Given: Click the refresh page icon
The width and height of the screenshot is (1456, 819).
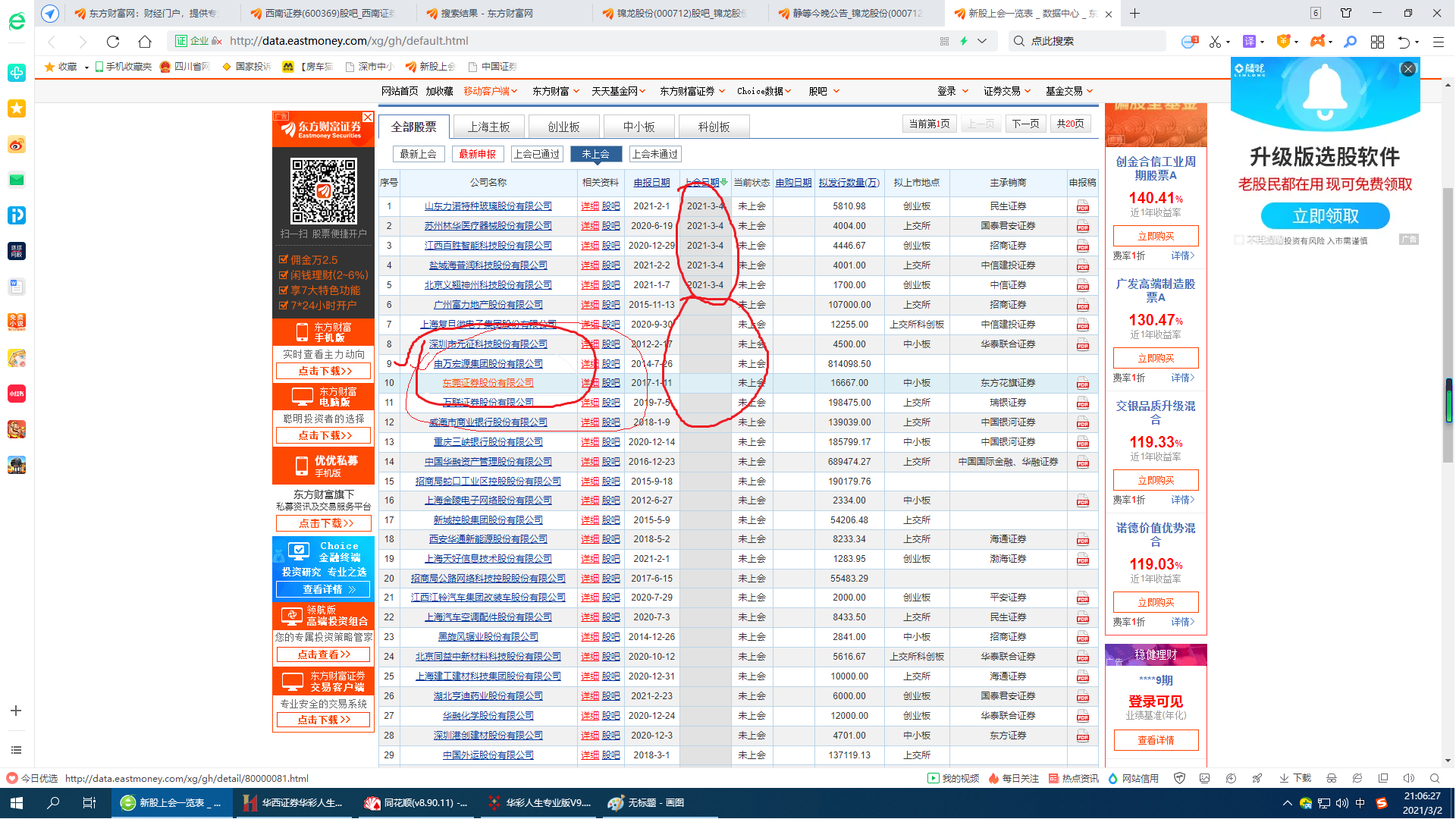Looking at the screenshot, I should [x=113, y=42].
